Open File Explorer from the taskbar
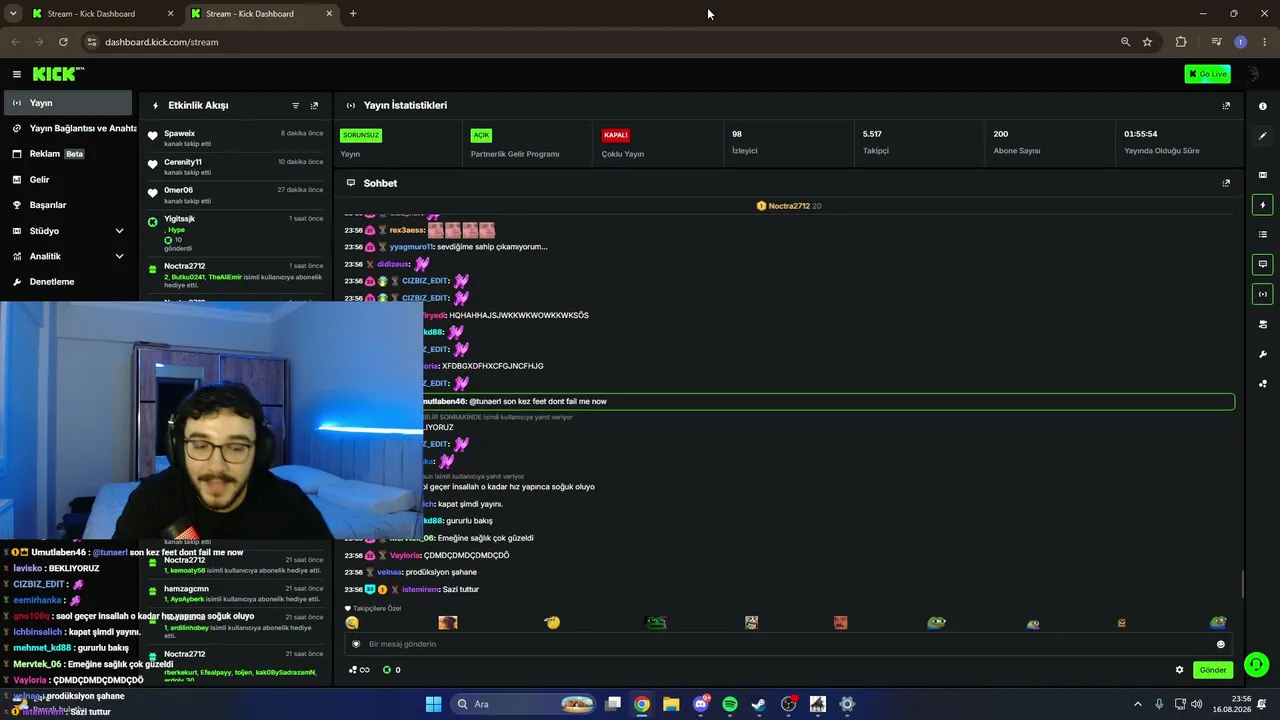The image size is (1280, 720). click(x=671, y=704)
